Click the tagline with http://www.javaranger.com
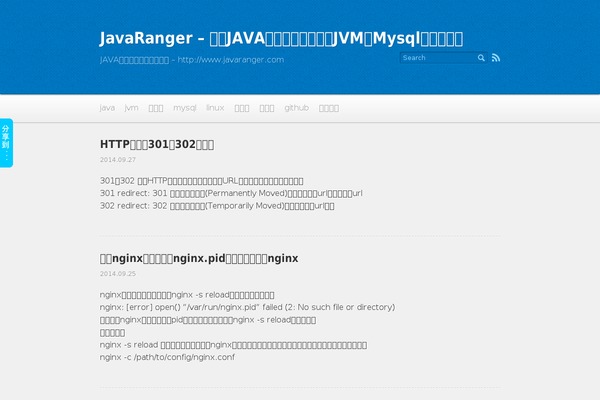The image size is (600, 400). point(192,60)
